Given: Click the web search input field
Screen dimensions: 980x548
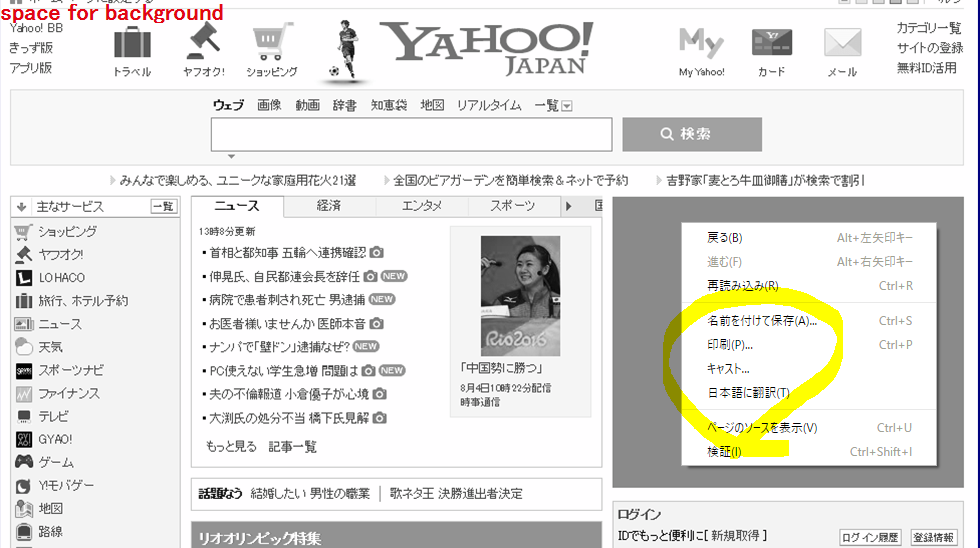Looking at the screenshot, I should coord(411,134).
